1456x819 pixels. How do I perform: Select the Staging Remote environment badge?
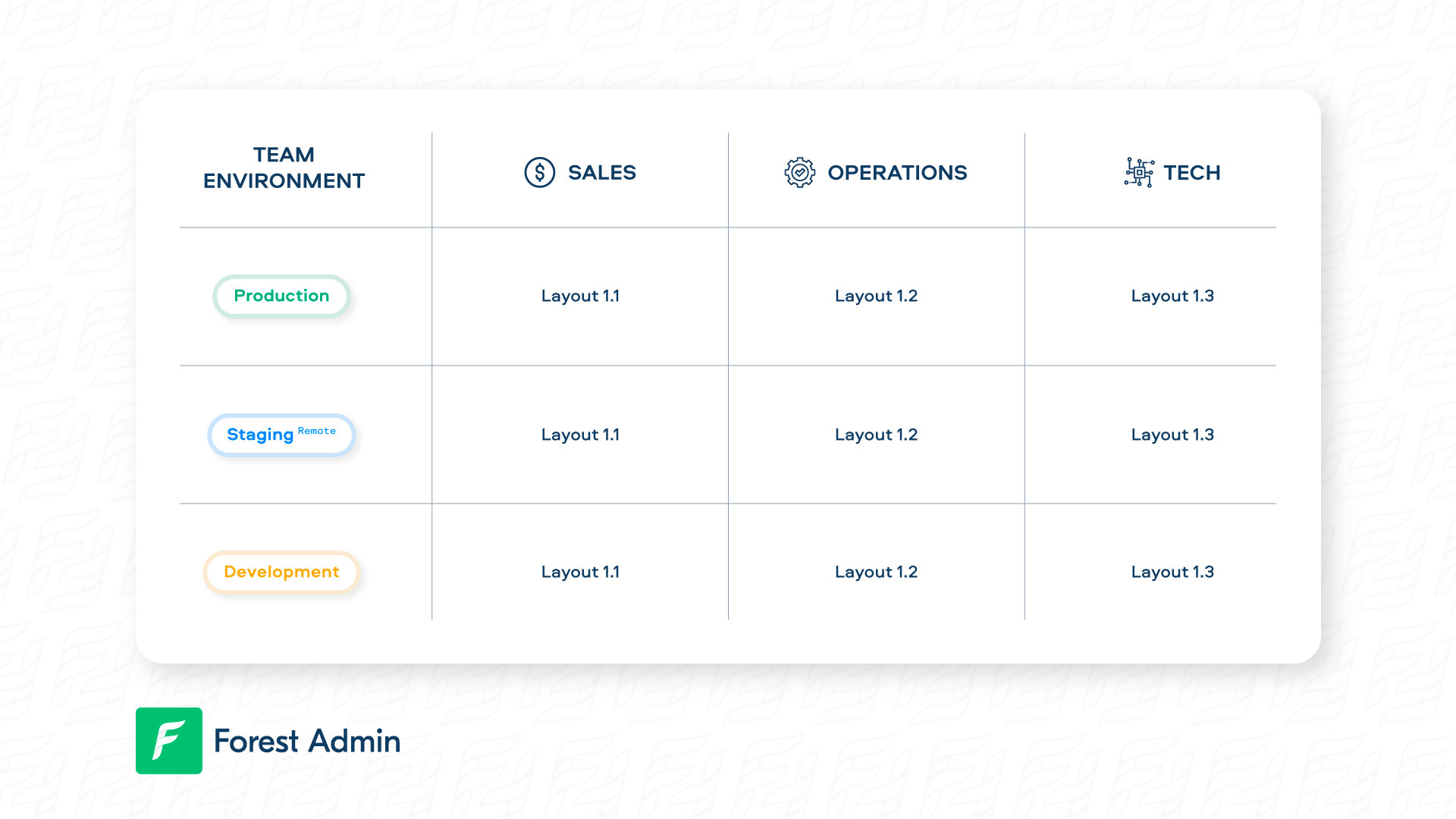point(281,435)
